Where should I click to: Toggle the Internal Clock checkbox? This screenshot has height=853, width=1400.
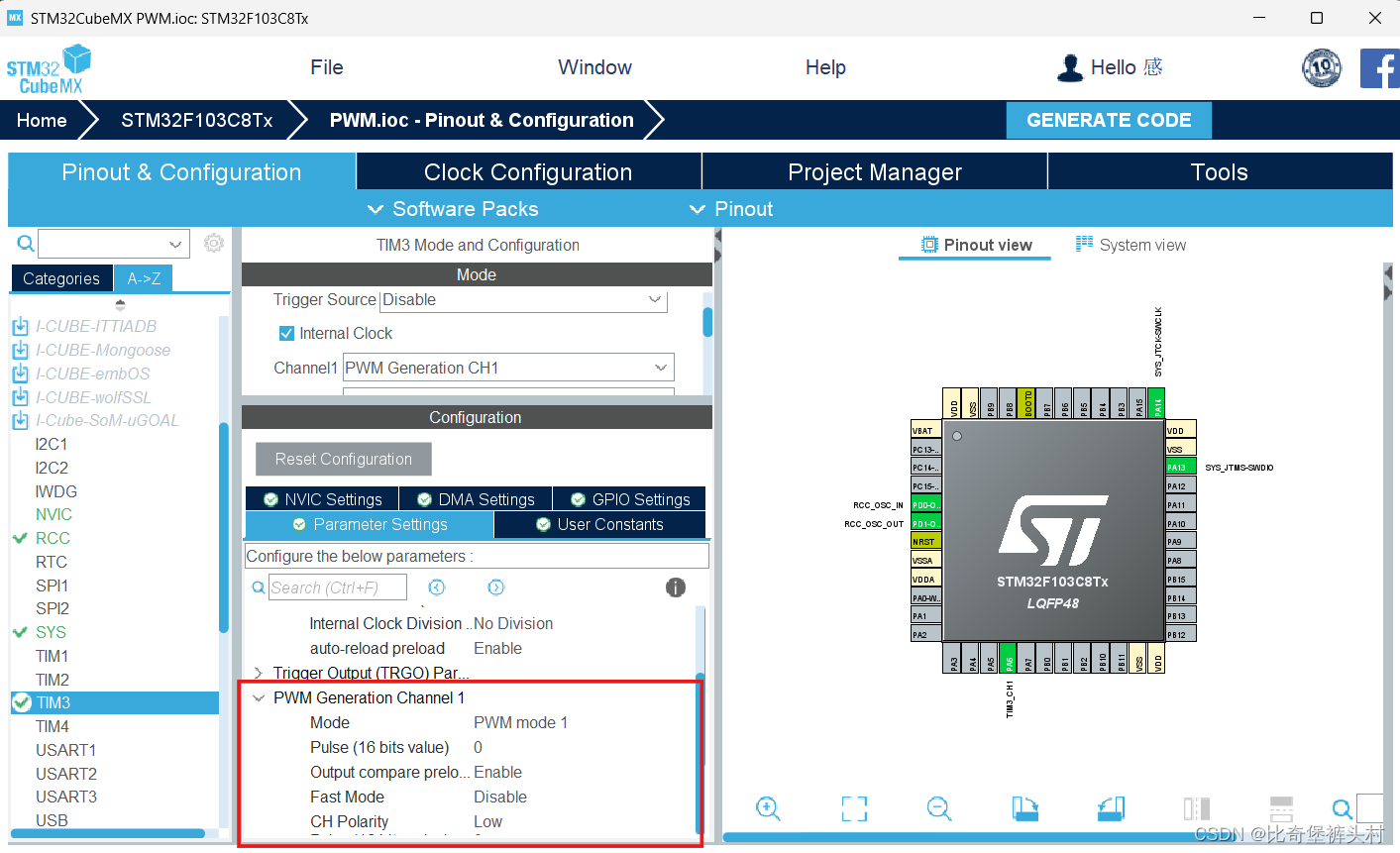pos(286,333)
